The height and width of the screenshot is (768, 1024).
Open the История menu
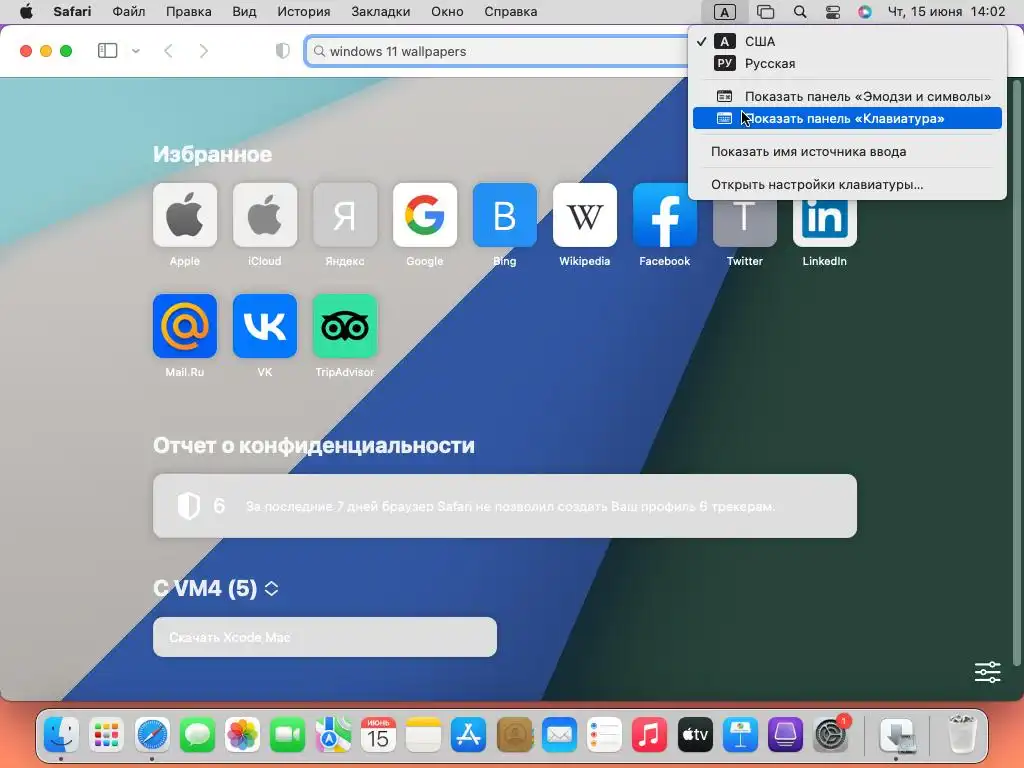304,12
